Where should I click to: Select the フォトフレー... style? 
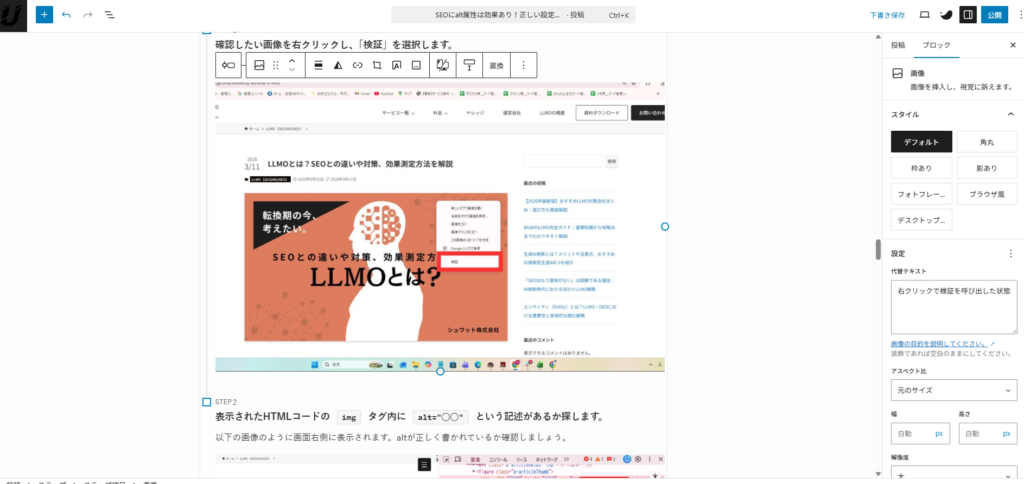coord(921,194)
